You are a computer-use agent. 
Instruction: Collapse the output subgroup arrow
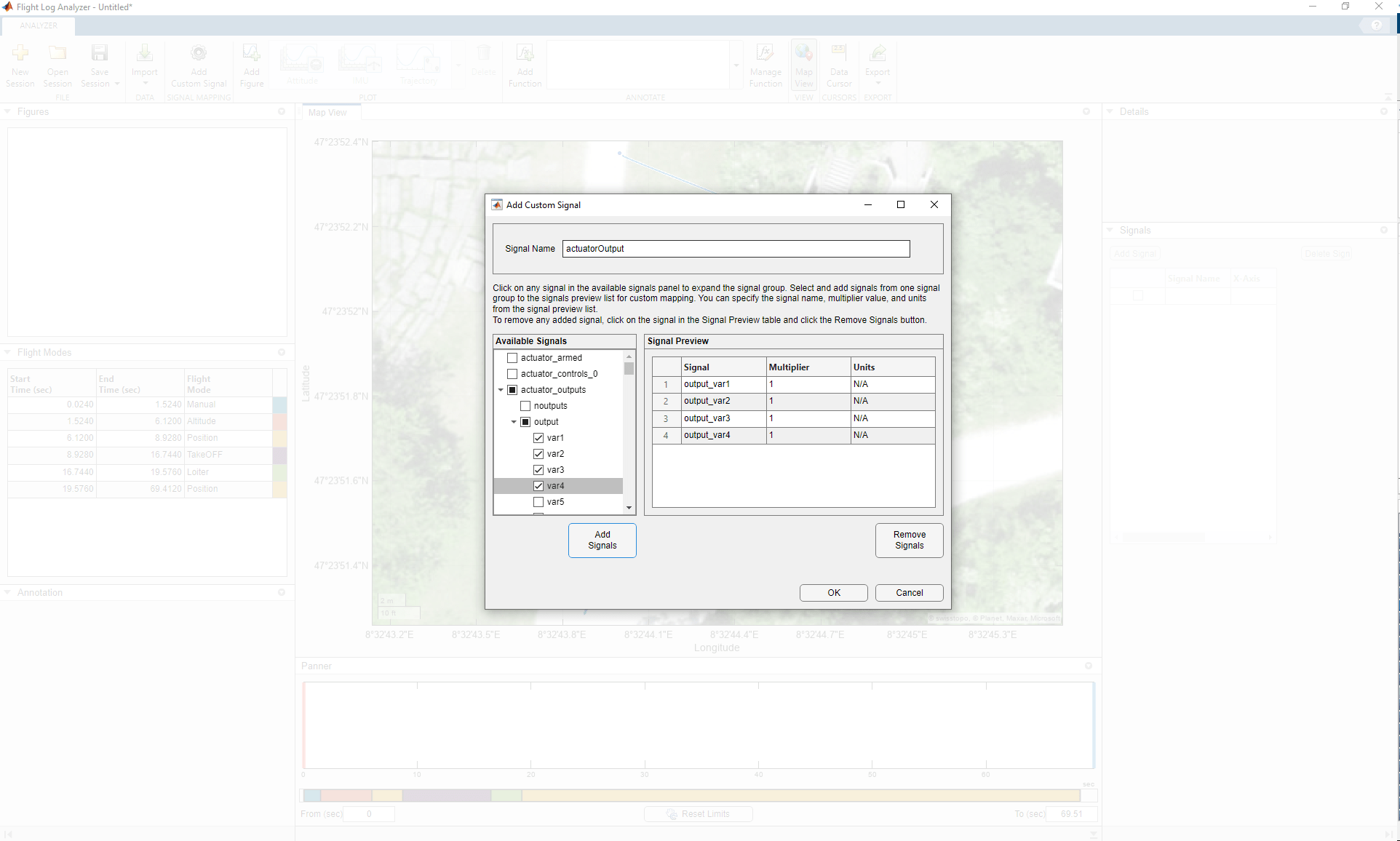tap(514, 422)
